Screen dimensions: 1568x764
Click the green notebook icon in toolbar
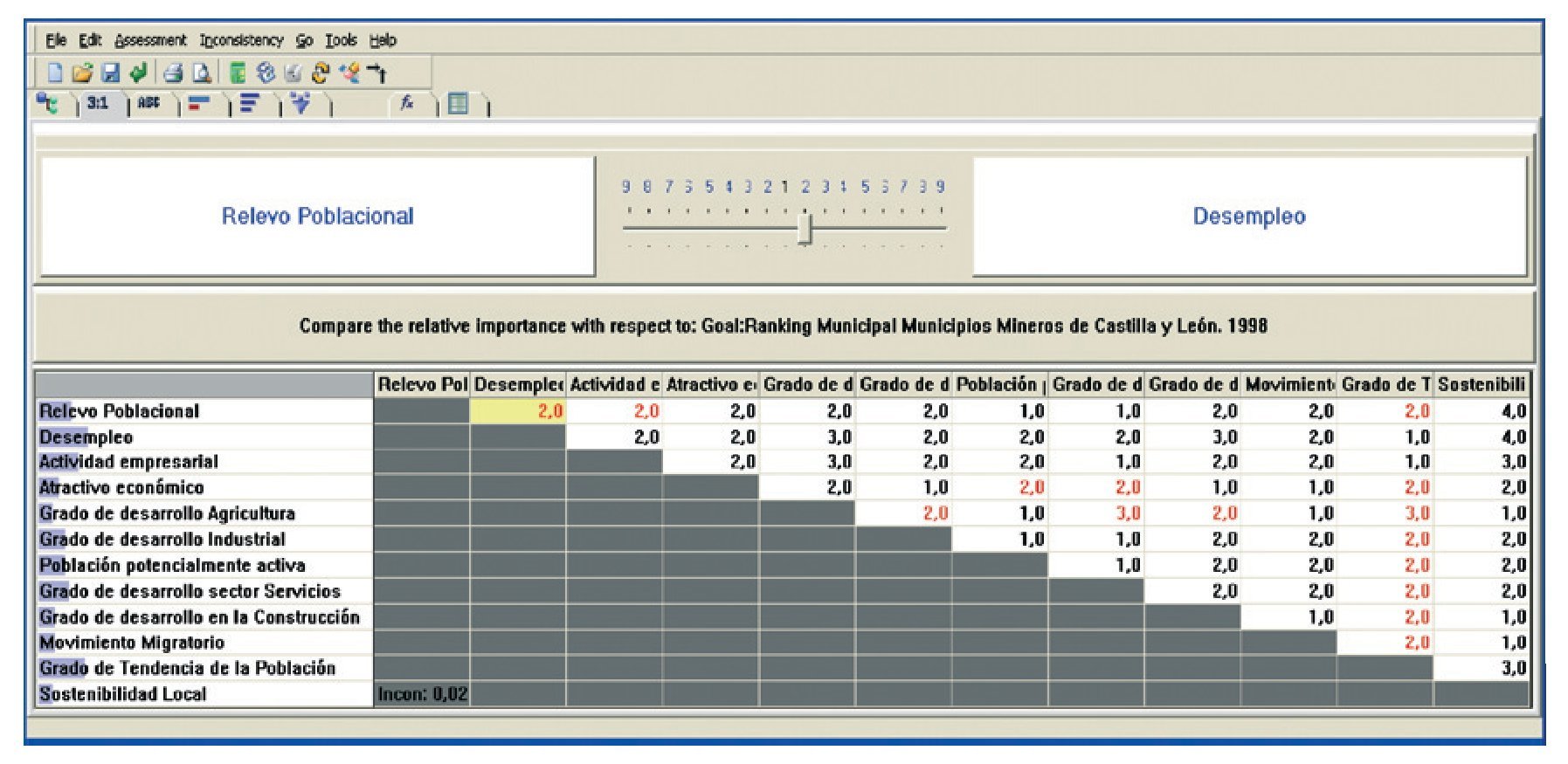(x=238, y=73)
